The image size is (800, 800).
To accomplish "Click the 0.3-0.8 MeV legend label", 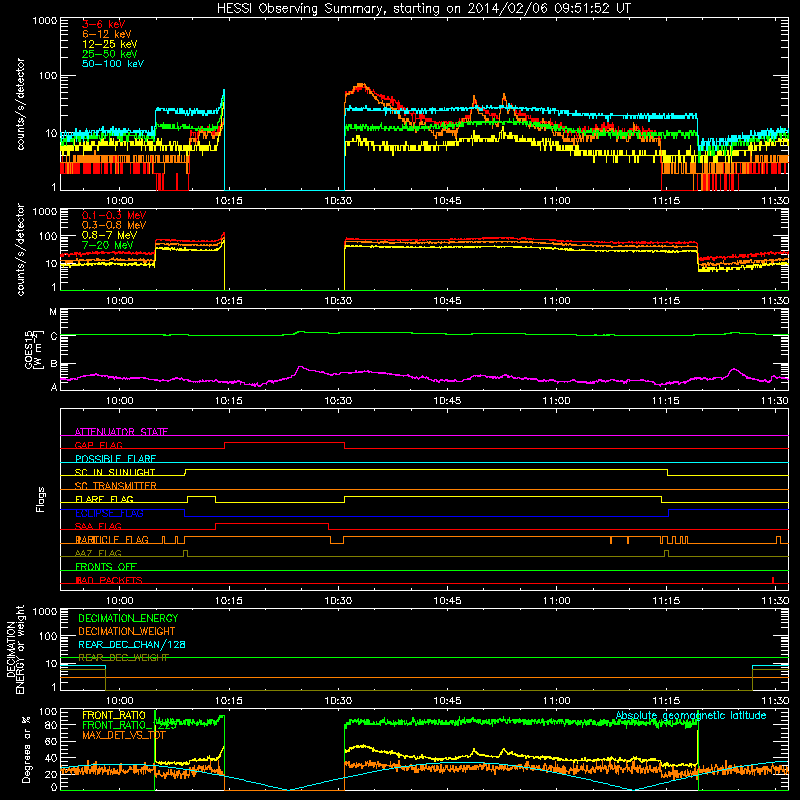I will 114,225.
